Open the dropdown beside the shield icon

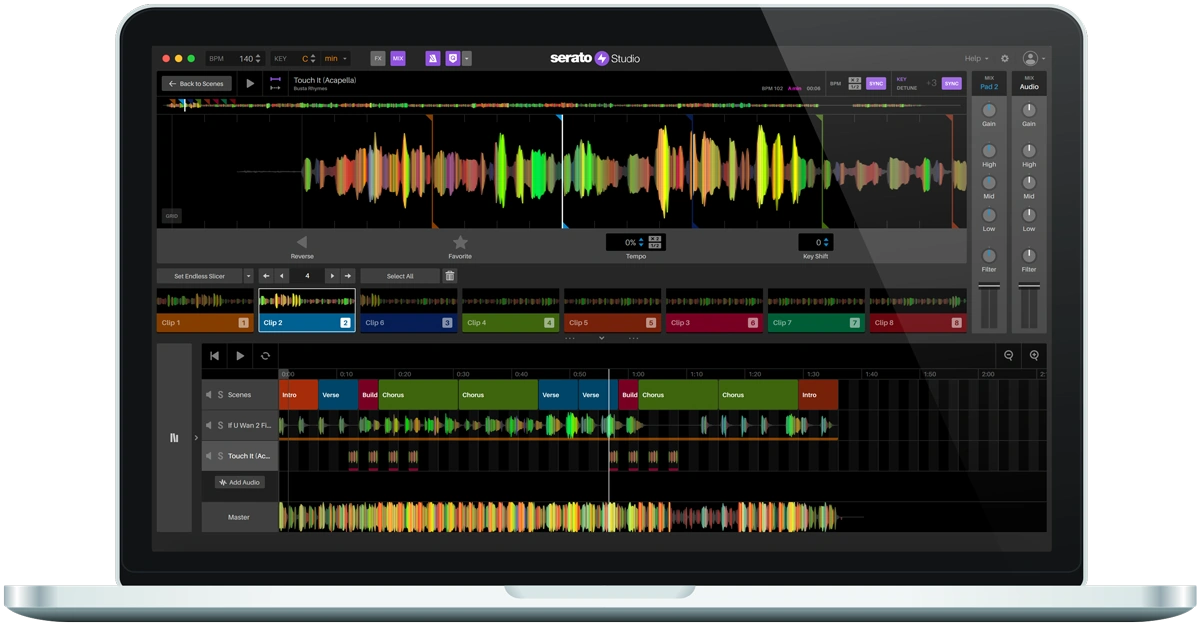[x=467, y=59]
